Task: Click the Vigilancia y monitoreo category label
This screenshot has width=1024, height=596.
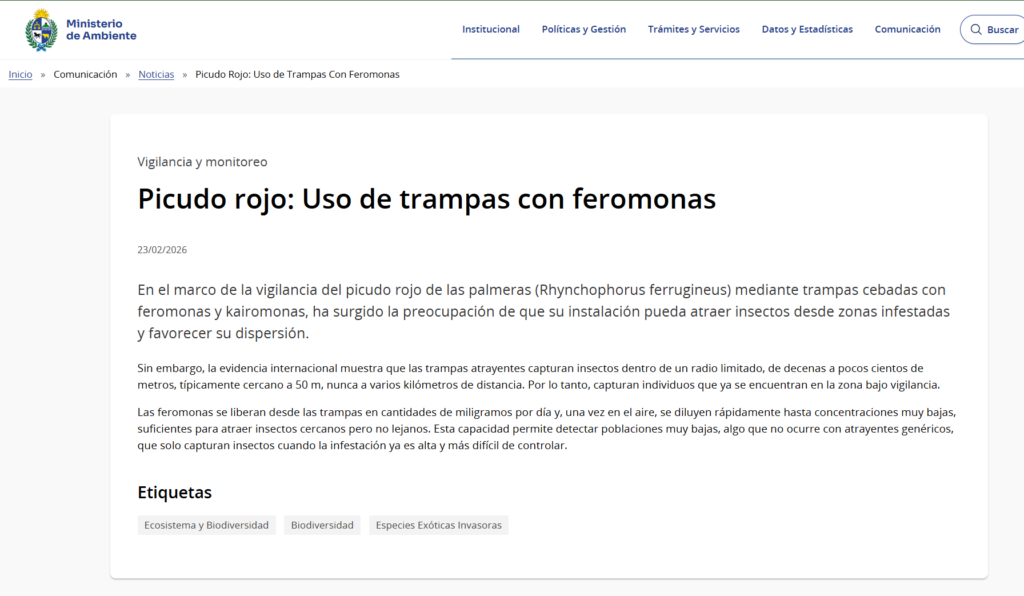Action: point(202,162)
